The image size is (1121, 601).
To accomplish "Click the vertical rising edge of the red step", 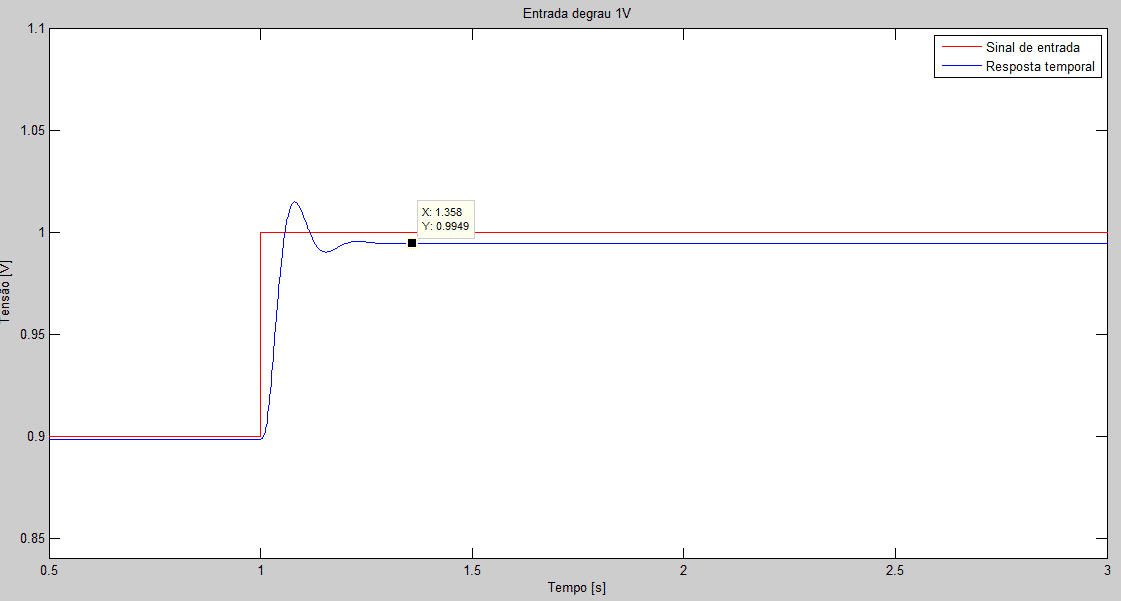I will tap(260, 335).
